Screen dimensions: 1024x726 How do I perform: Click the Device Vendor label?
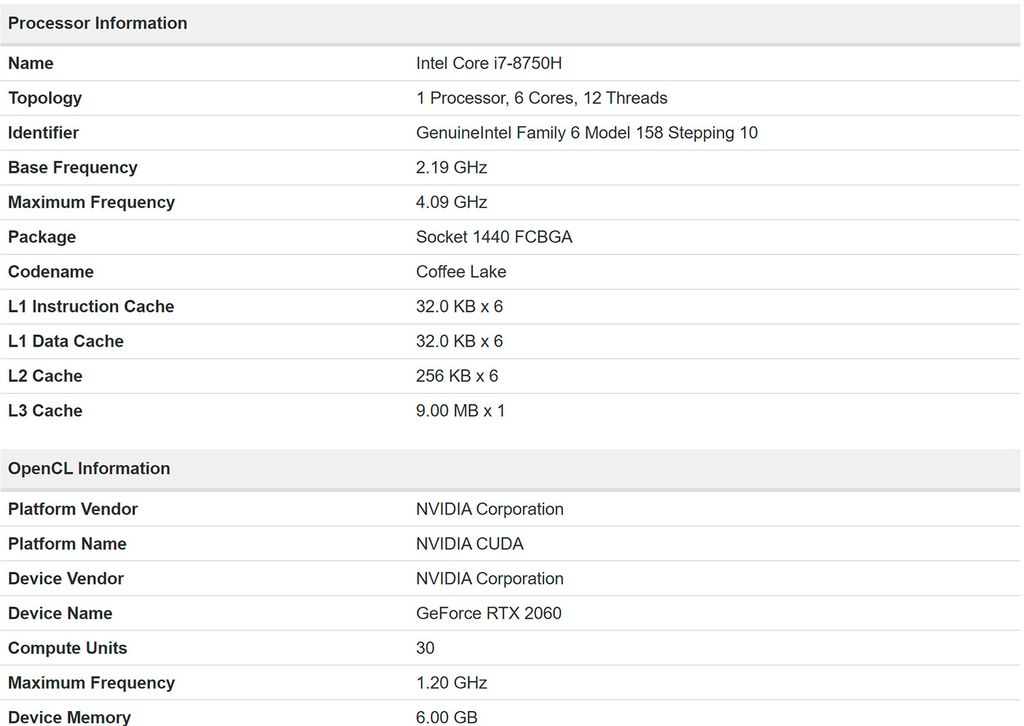(x=65, y=578)
